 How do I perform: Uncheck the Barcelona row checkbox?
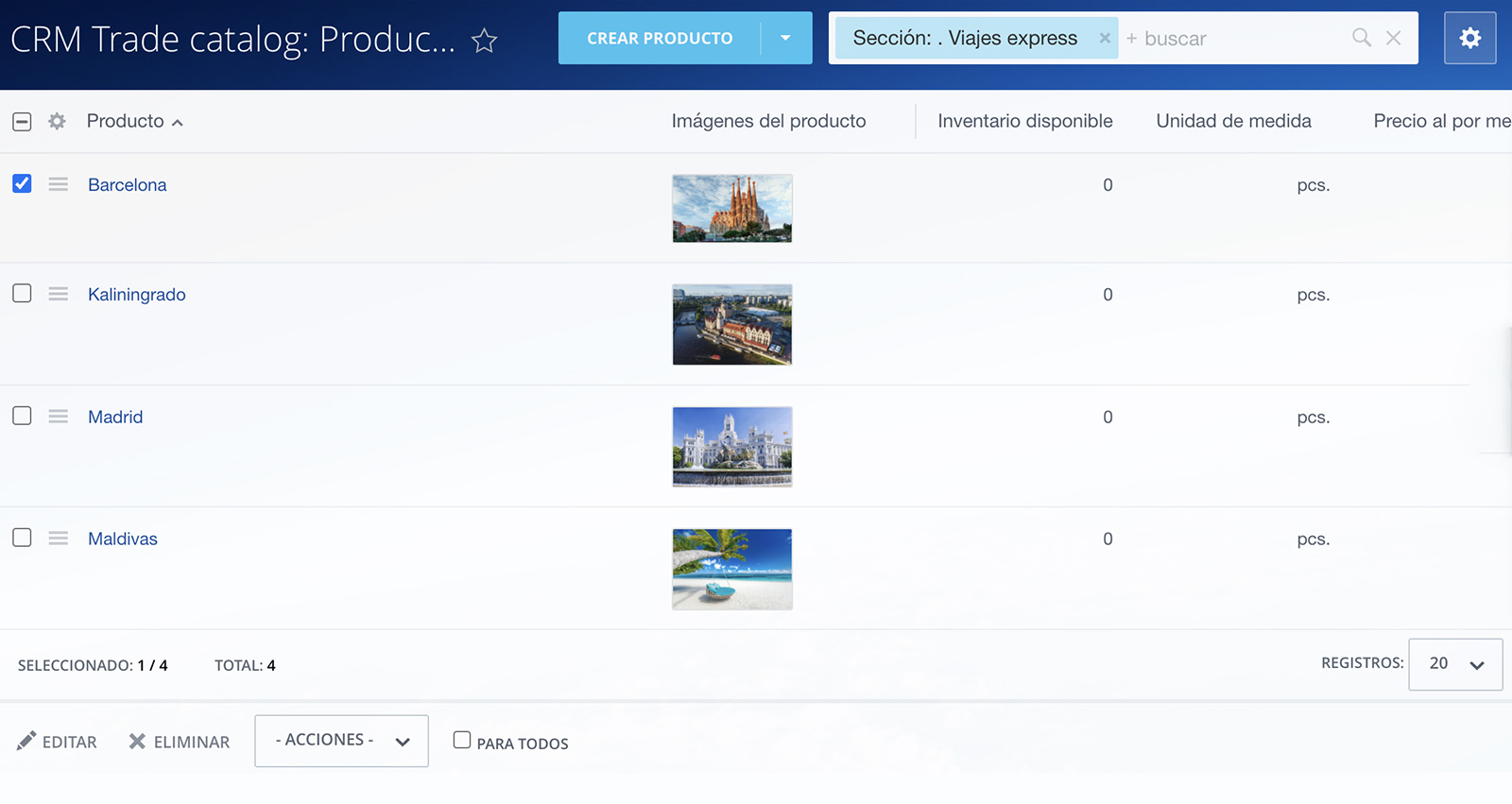click(x=22, y=183)
